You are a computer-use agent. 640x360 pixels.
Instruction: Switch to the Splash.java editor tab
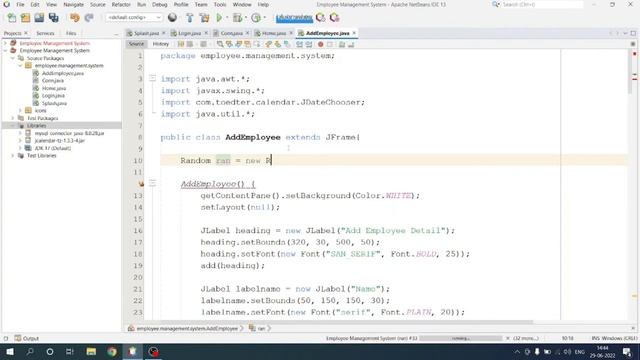click(146, 33)
